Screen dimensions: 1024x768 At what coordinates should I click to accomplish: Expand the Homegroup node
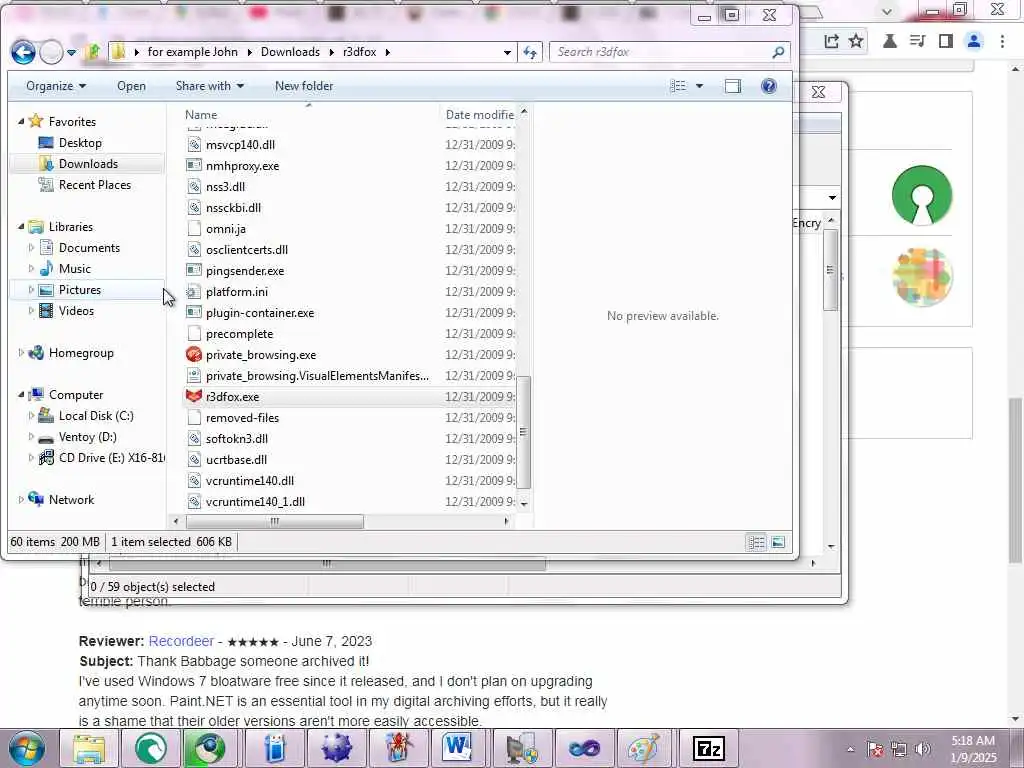point(21,353)
